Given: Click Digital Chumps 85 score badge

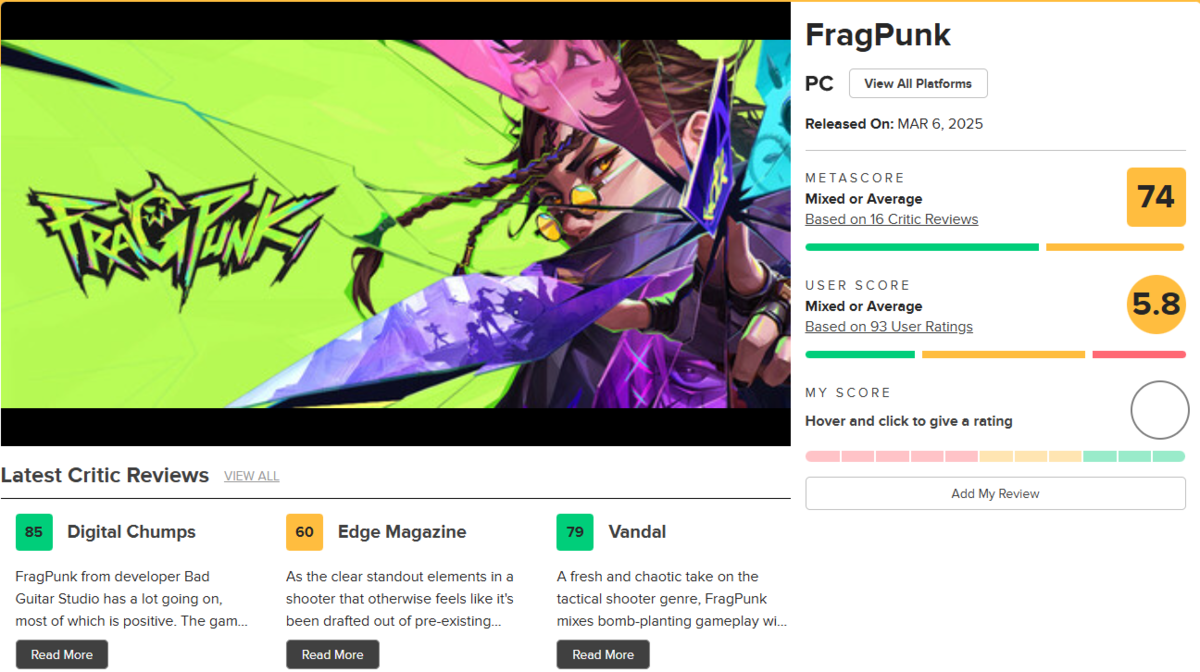Looking at the screenshot, I should (x=34, y=532).
